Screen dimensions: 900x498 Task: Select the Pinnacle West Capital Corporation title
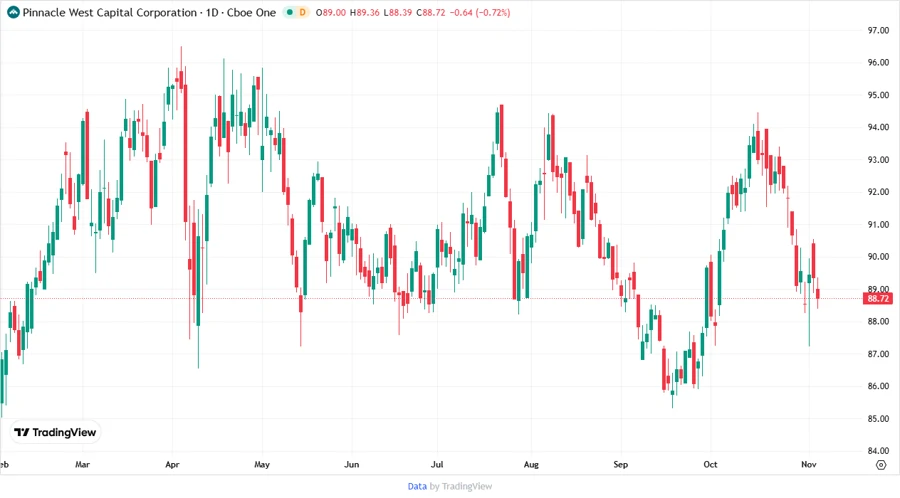(110, 12)
